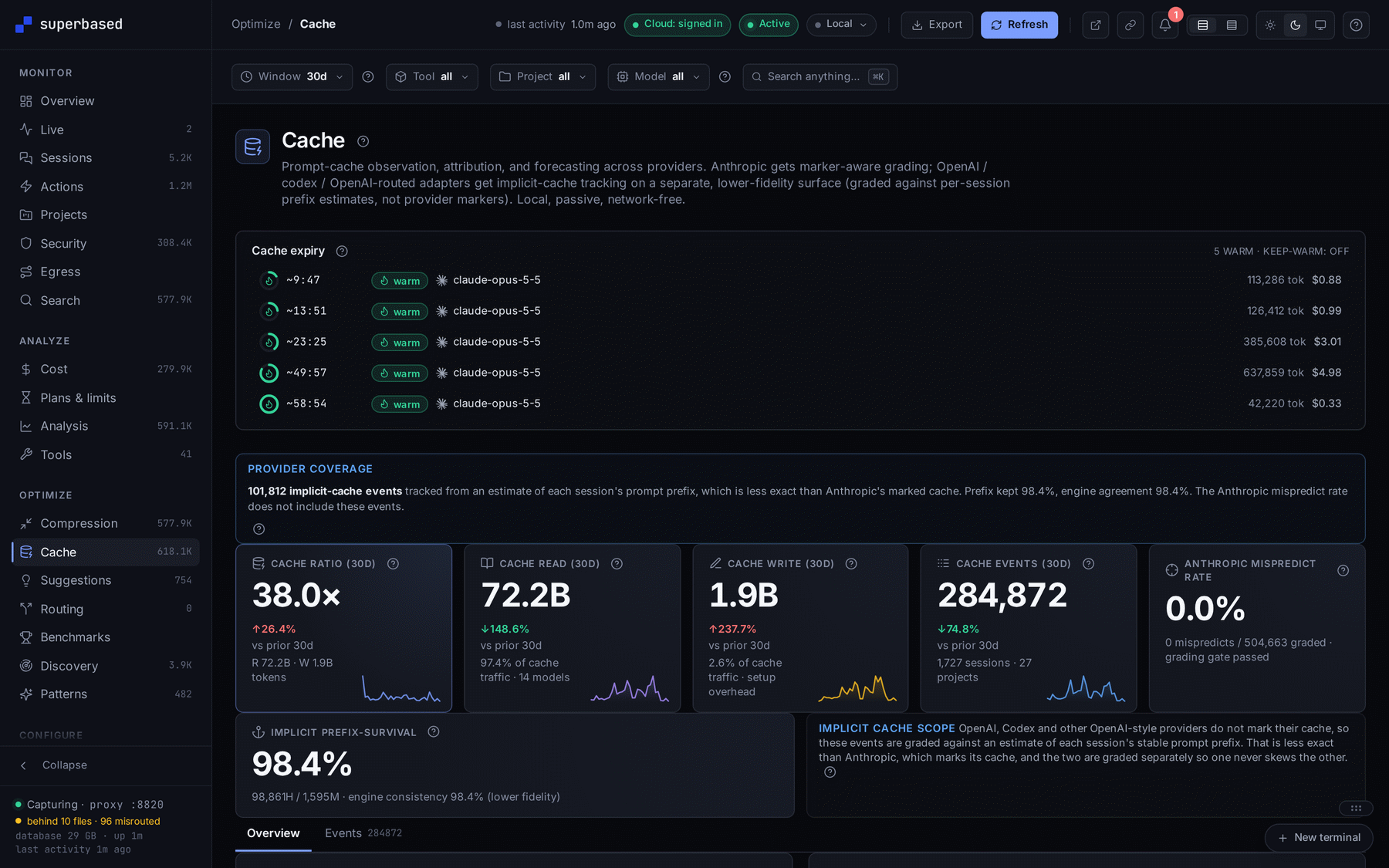This screenshot has height=868, width=1389.
Task: Switch to light theme sun icon
Action: pos(1270,25)
